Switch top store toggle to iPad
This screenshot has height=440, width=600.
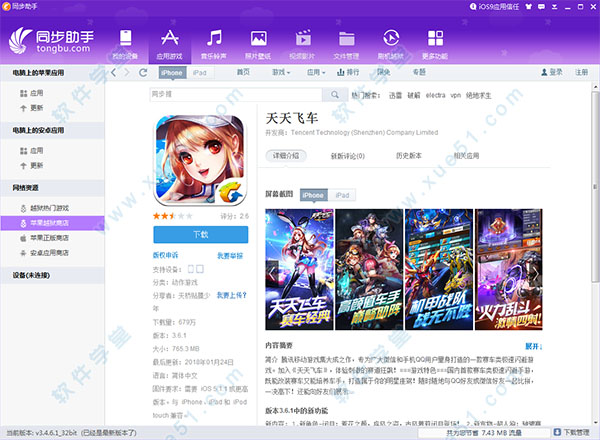click(x=201, y=73)
